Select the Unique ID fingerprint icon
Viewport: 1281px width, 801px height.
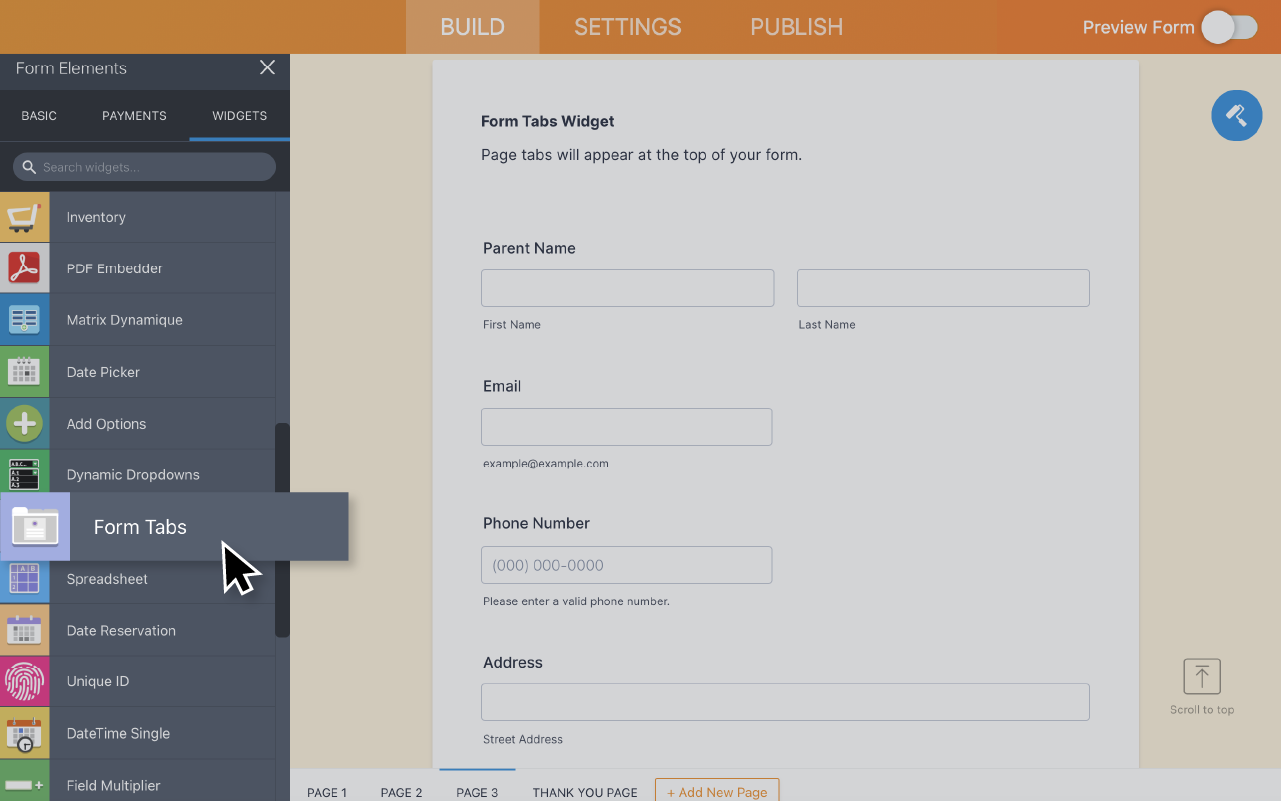point(24,681)
